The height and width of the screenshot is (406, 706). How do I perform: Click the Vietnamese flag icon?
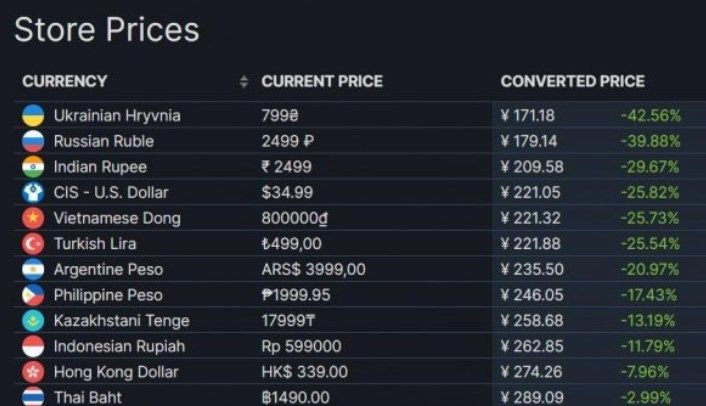coord(33,218)
